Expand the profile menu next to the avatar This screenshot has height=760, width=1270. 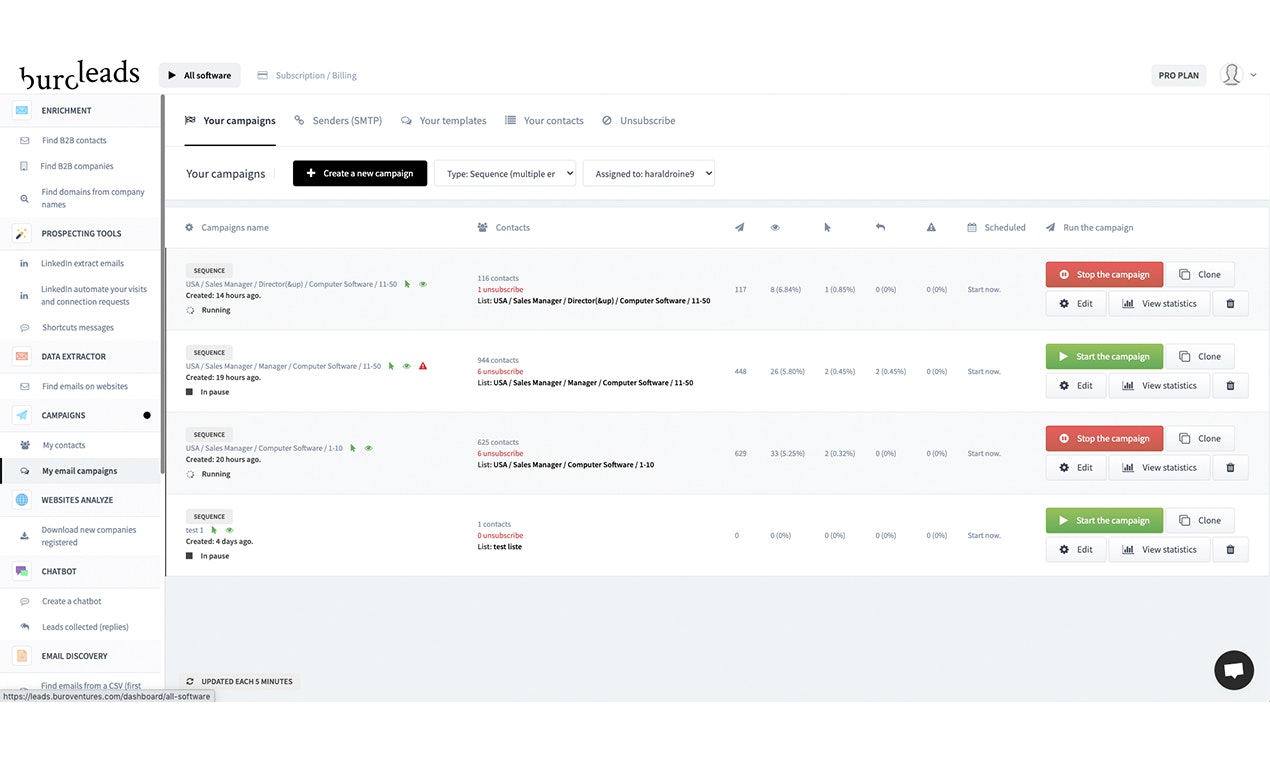1251,75
